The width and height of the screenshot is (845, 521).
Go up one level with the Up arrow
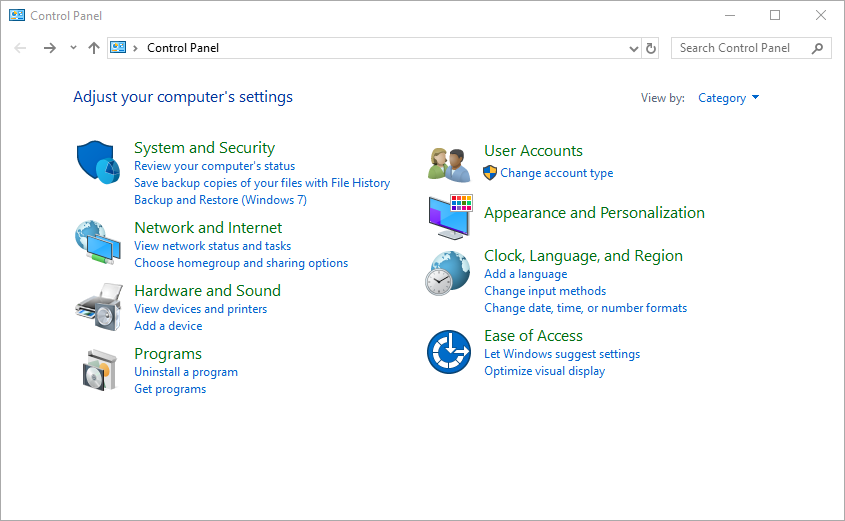click(94, 48)
